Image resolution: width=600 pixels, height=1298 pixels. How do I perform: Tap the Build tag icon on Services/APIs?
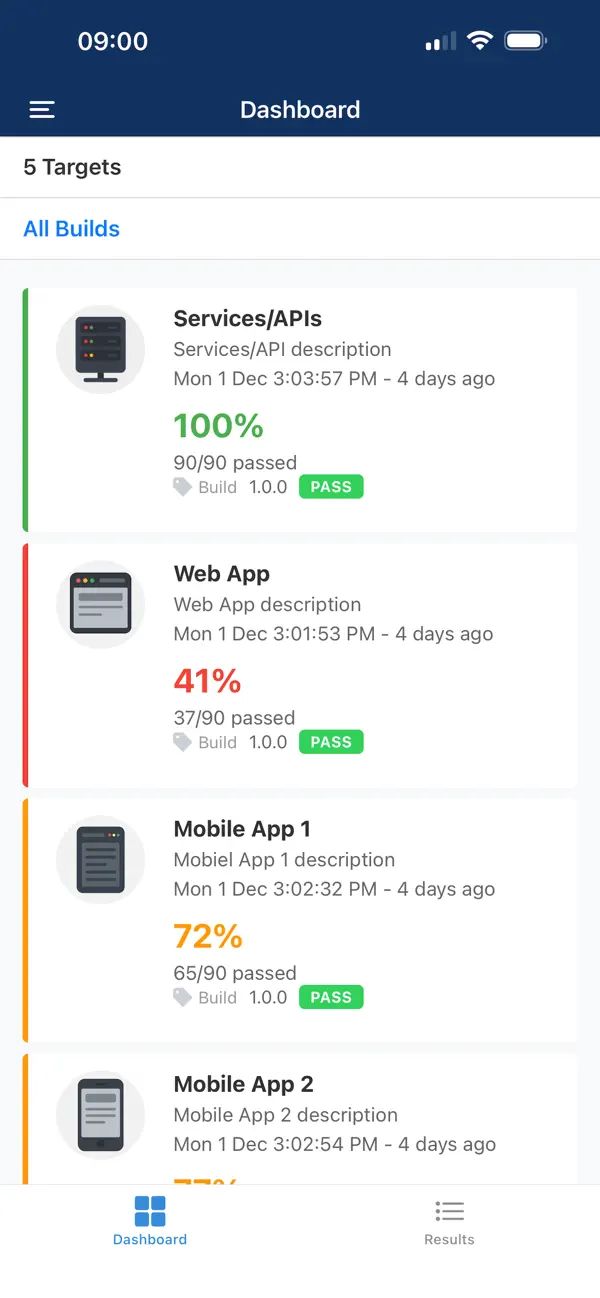pos(182,487)
